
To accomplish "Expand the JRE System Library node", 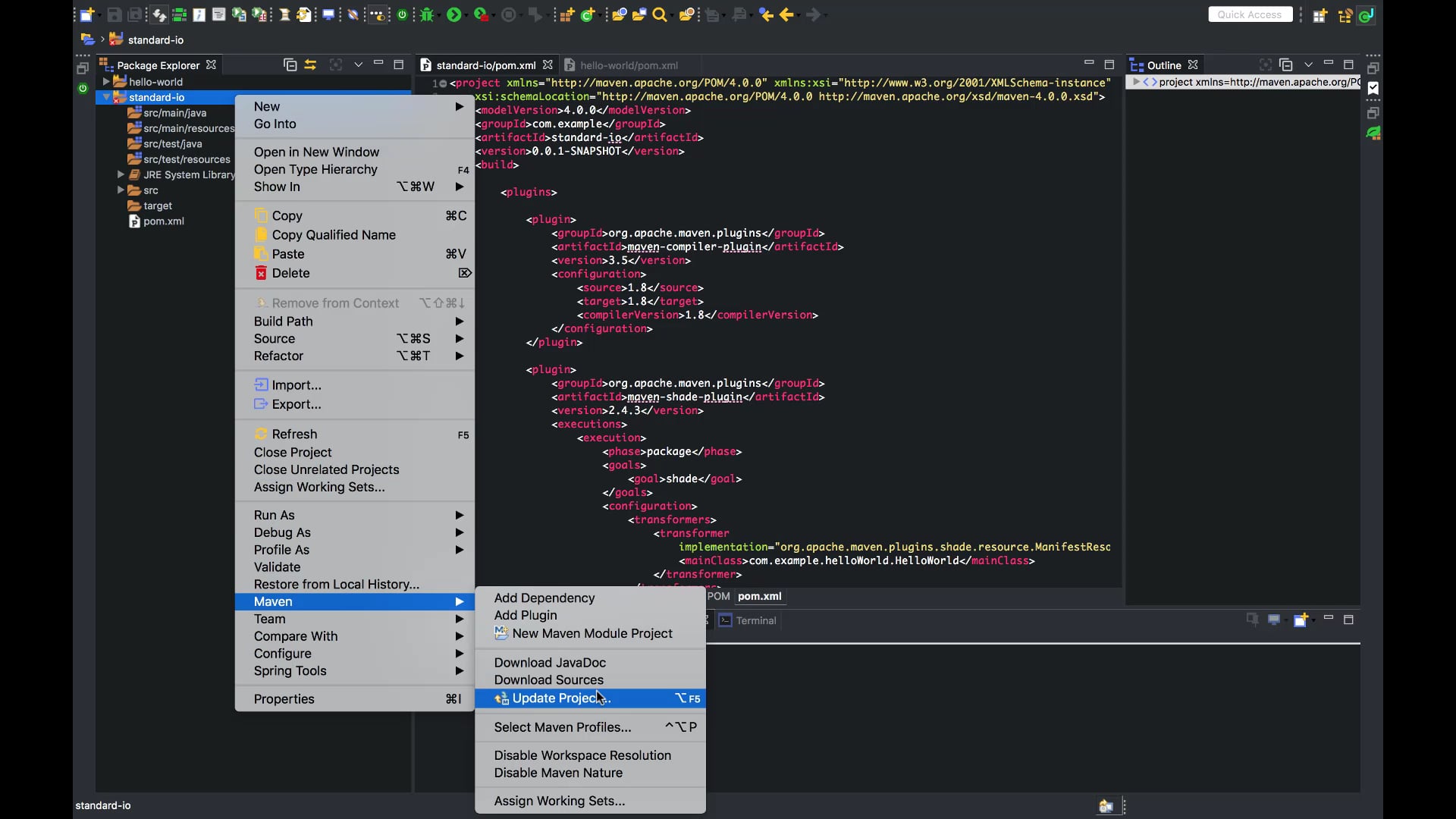I will click(x=121, y=174).
